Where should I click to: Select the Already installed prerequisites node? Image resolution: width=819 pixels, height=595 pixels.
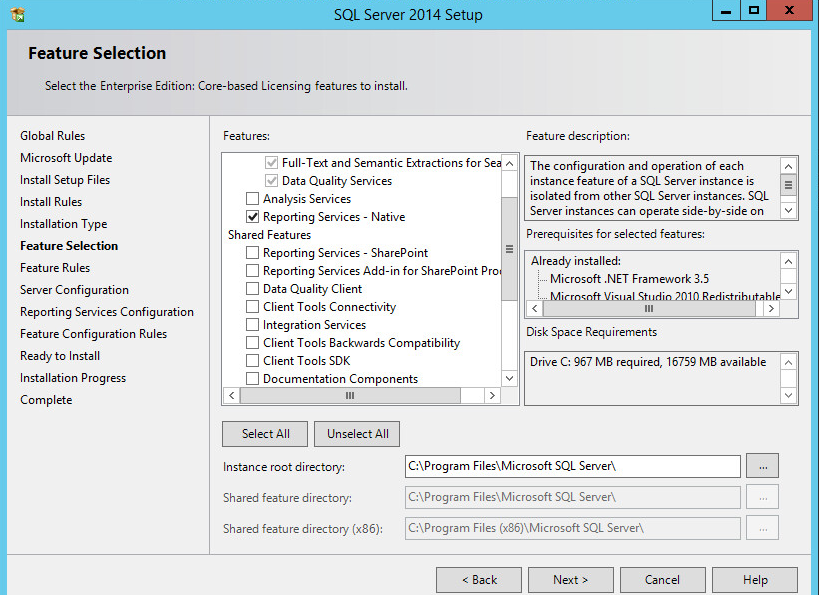point(576,261)
